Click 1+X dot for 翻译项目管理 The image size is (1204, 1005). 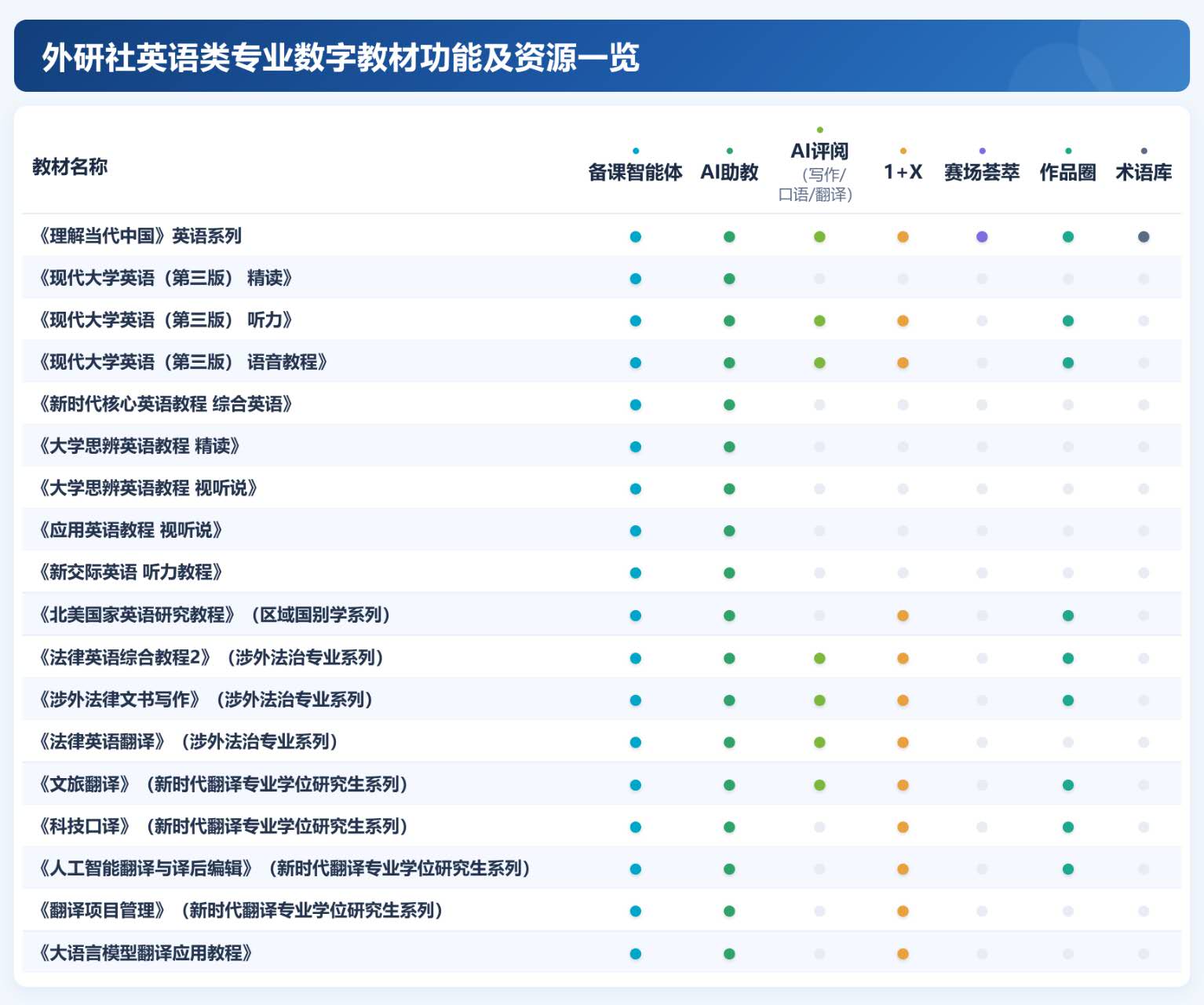pos(903,911)
